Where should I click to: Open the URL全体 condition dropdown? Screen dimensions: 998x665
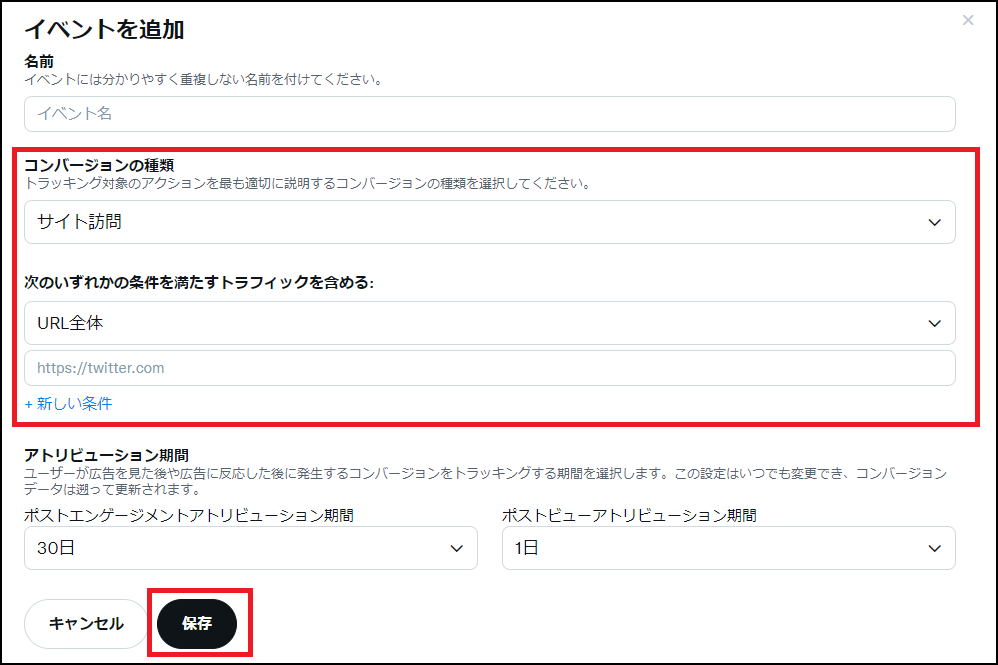pos(489,323)
